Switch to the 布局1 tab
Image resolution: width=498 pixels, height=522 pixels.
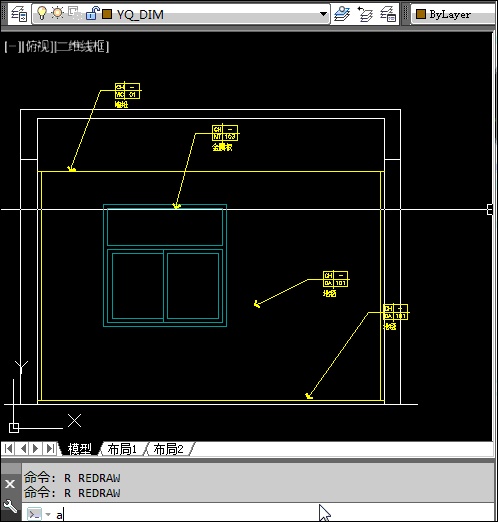122,449
